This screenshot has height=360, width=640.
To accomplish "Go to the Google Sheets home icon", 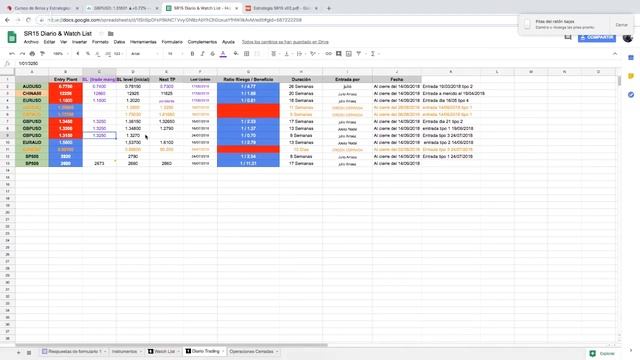I will pyautogui.click(x=12, y=37).
